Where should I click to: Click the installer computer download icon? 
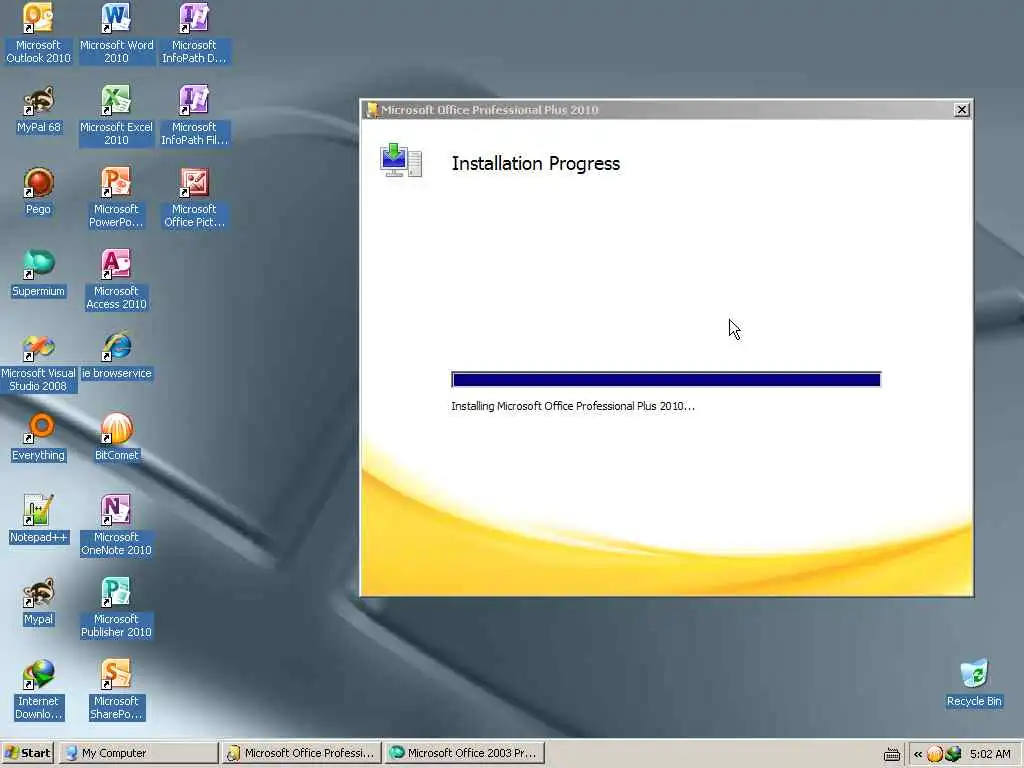(x=400, y=160)
